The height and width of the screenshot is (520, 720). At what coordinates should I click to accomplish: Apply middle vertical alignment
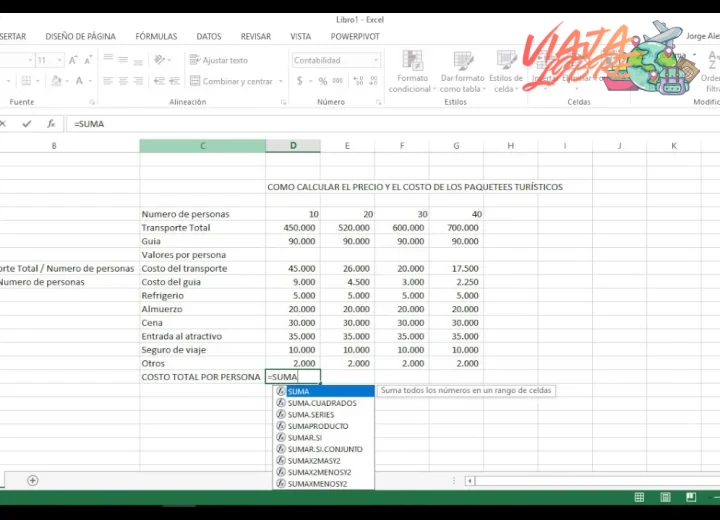tap(123, 60)
